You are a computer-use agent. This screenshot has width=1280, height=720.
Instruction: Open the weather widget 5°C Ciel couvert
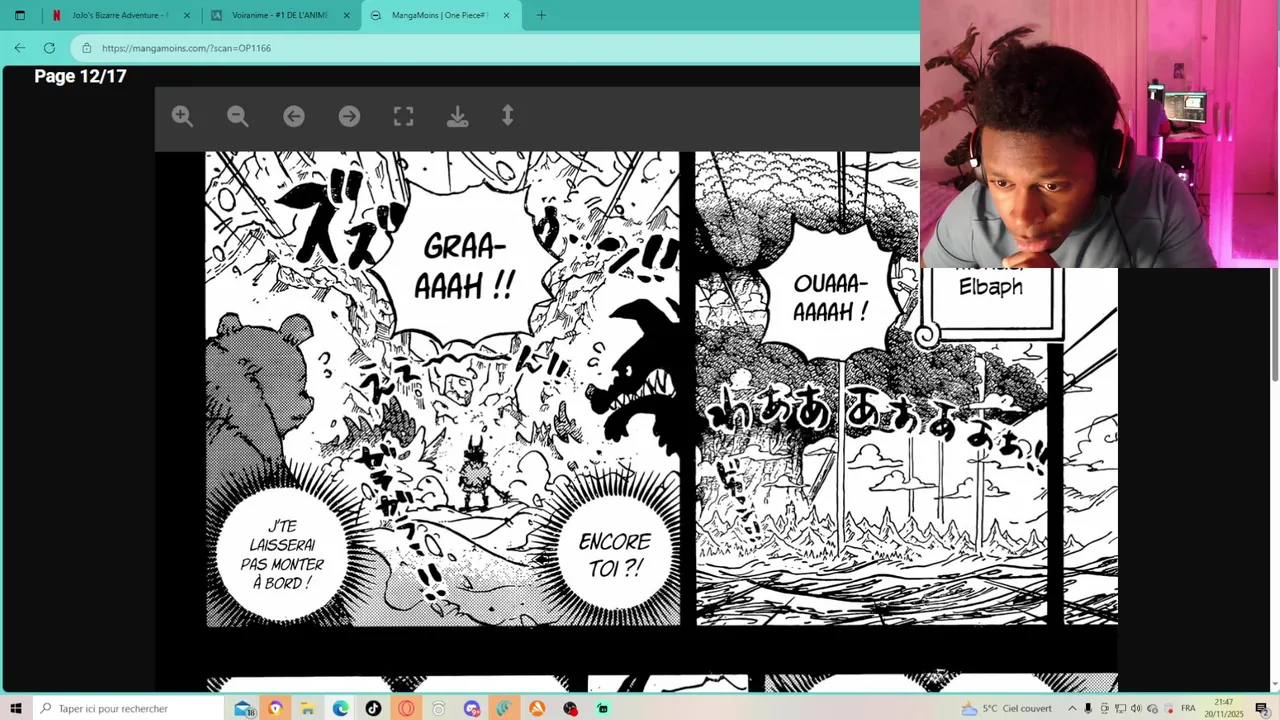tap(1006, 708)
